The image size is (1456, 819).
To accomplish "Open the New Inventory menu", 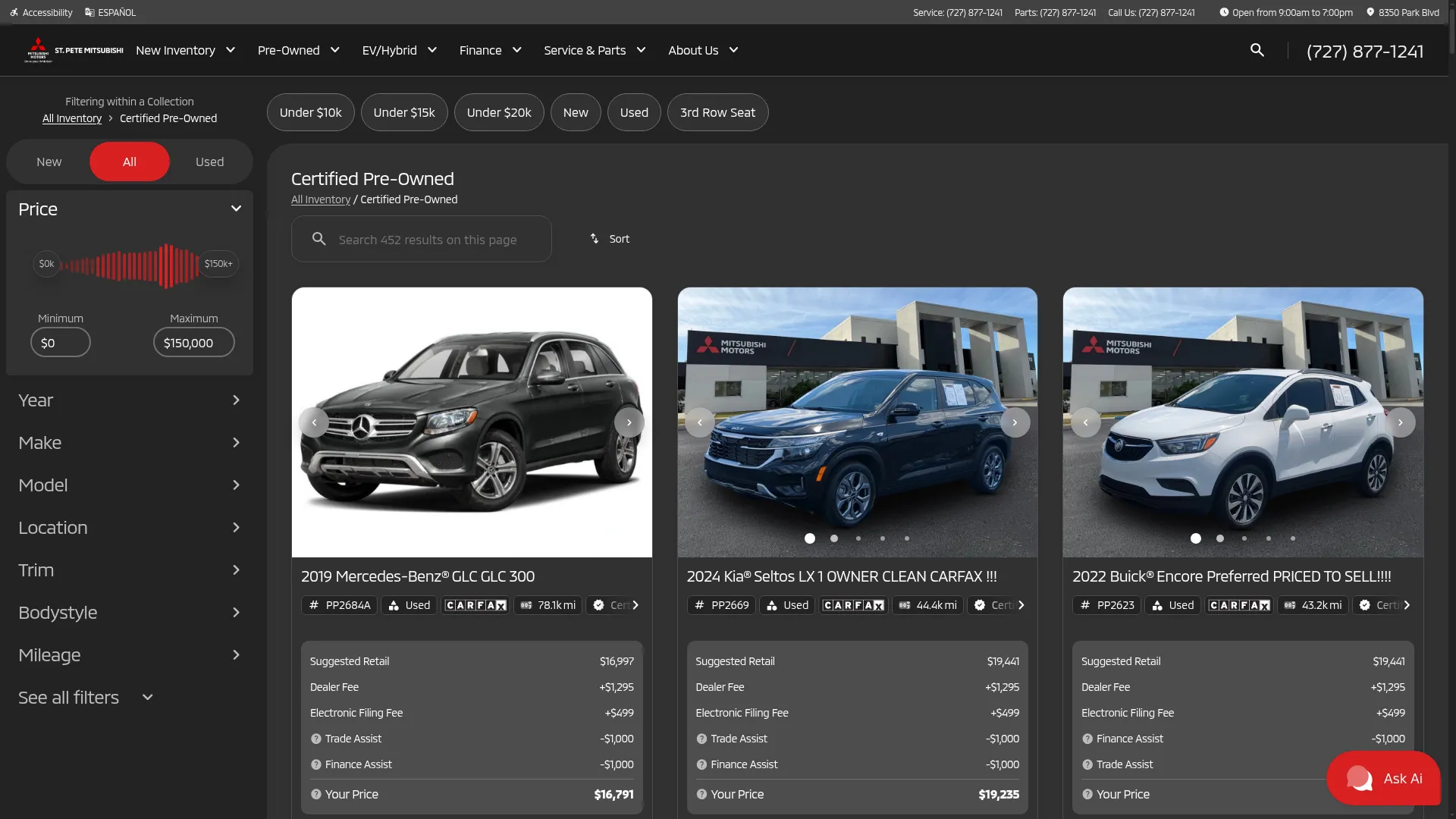I will (x=186, y=50).
